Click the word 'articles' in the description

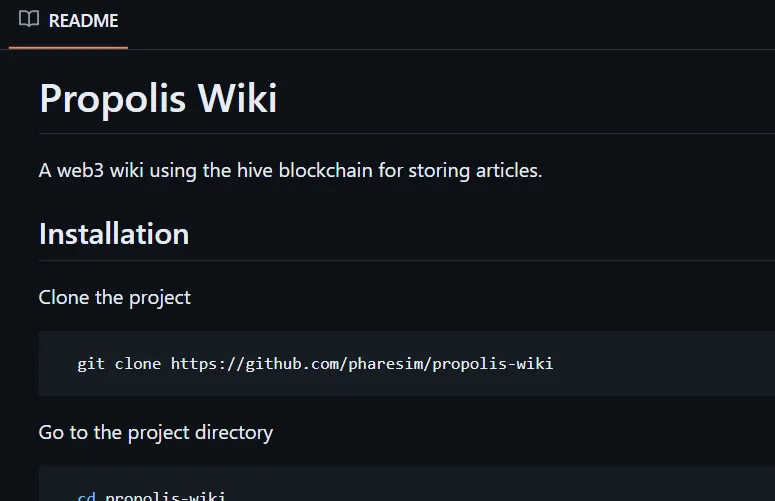pos(507,170)
